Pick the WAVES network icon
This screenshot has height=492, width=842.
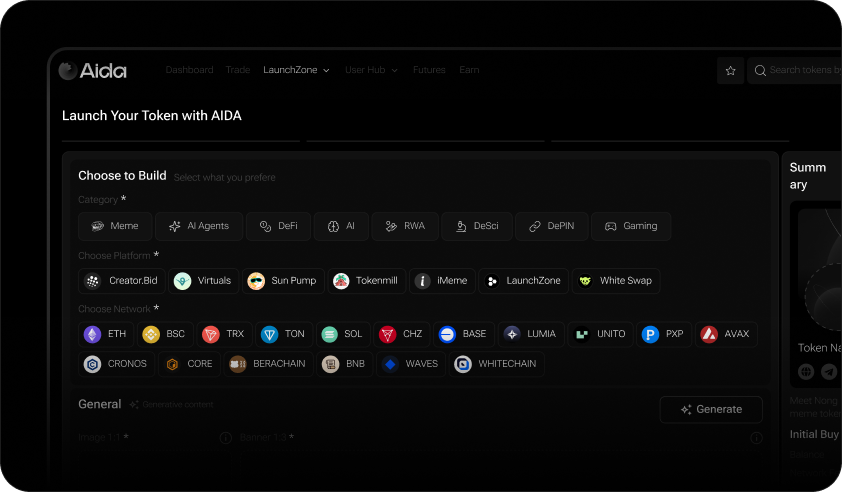pos(390,364)
